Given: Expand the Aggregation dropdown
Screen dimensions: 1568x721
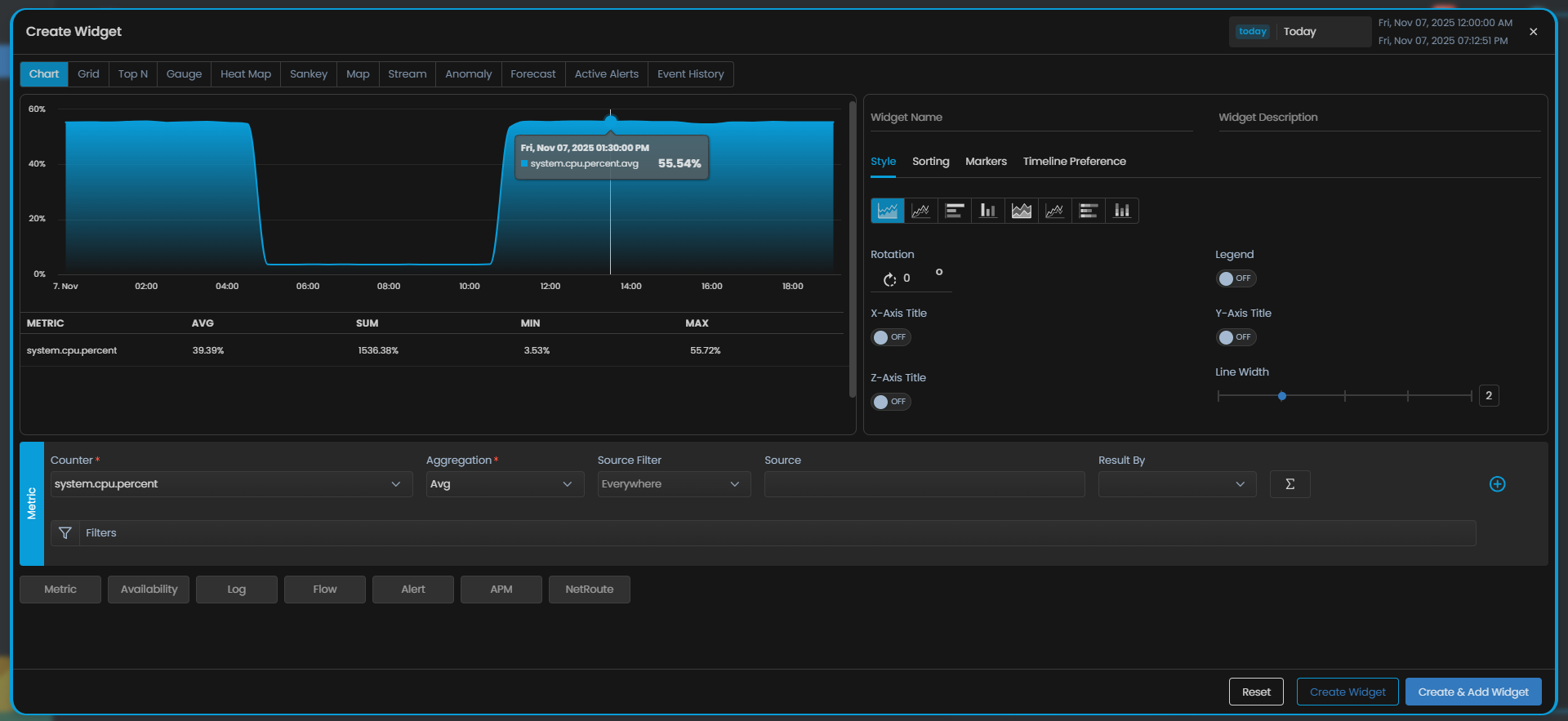Looking at the screenshot, I should coord(504,484).
